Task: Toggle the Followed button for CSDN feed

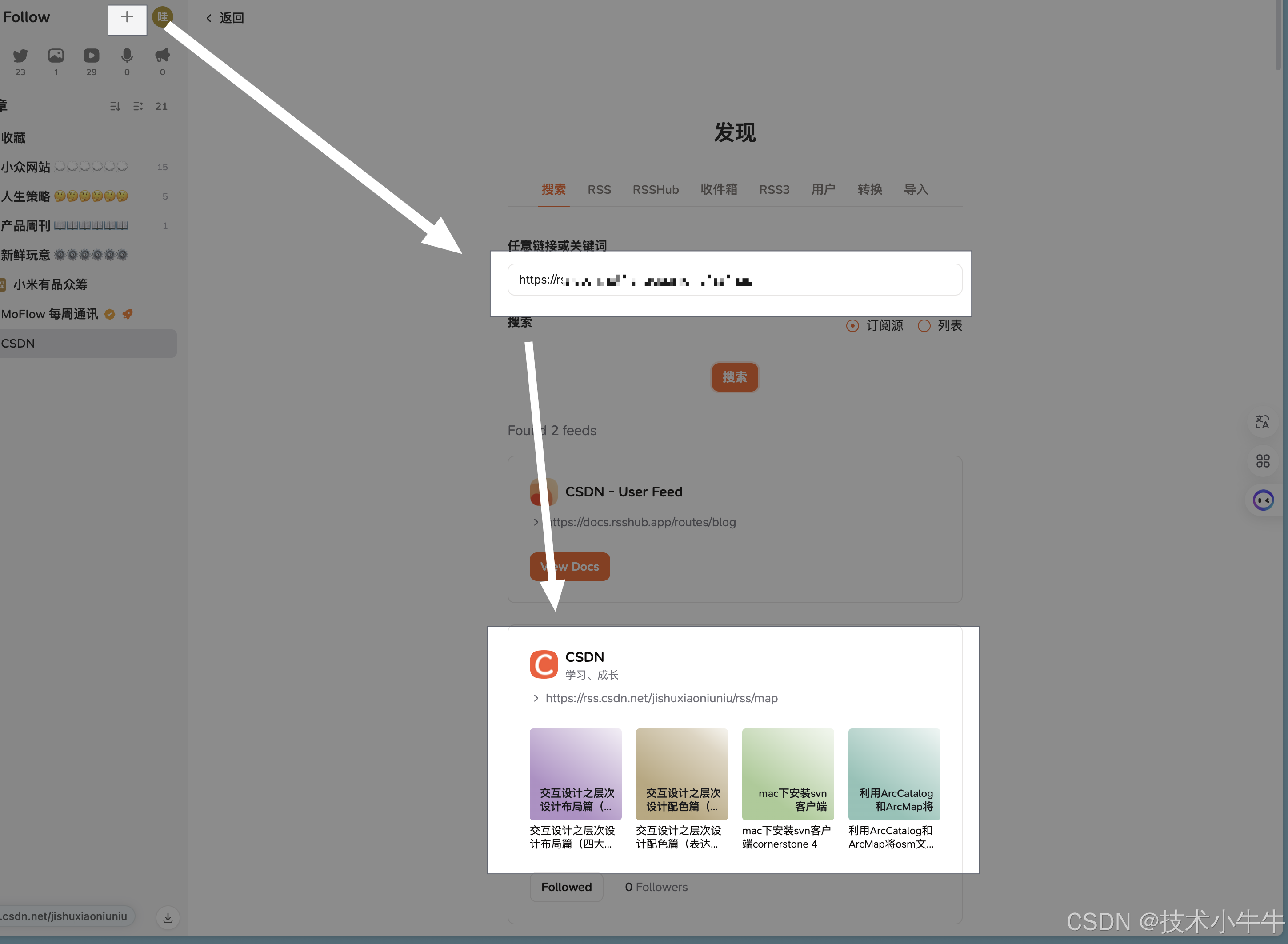Action: 566,887
